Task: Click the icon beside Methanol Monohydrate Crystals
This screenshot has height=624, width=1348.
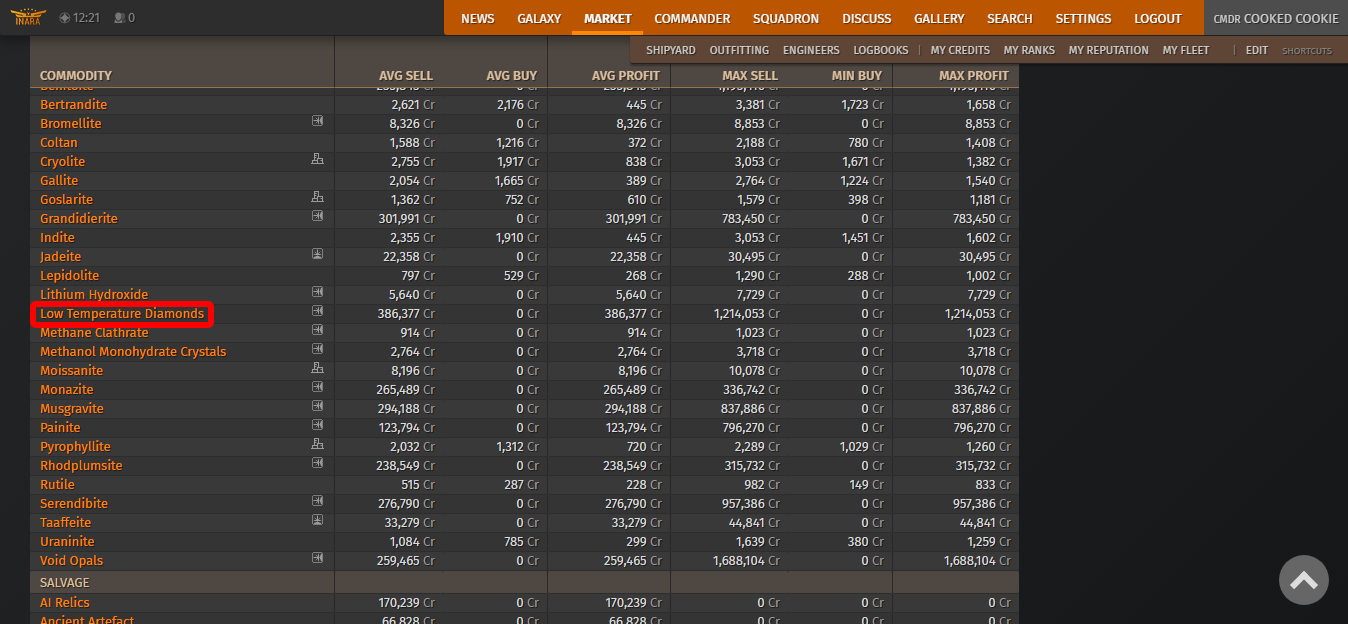Action: pyautogui.click(x=318, y=350)
